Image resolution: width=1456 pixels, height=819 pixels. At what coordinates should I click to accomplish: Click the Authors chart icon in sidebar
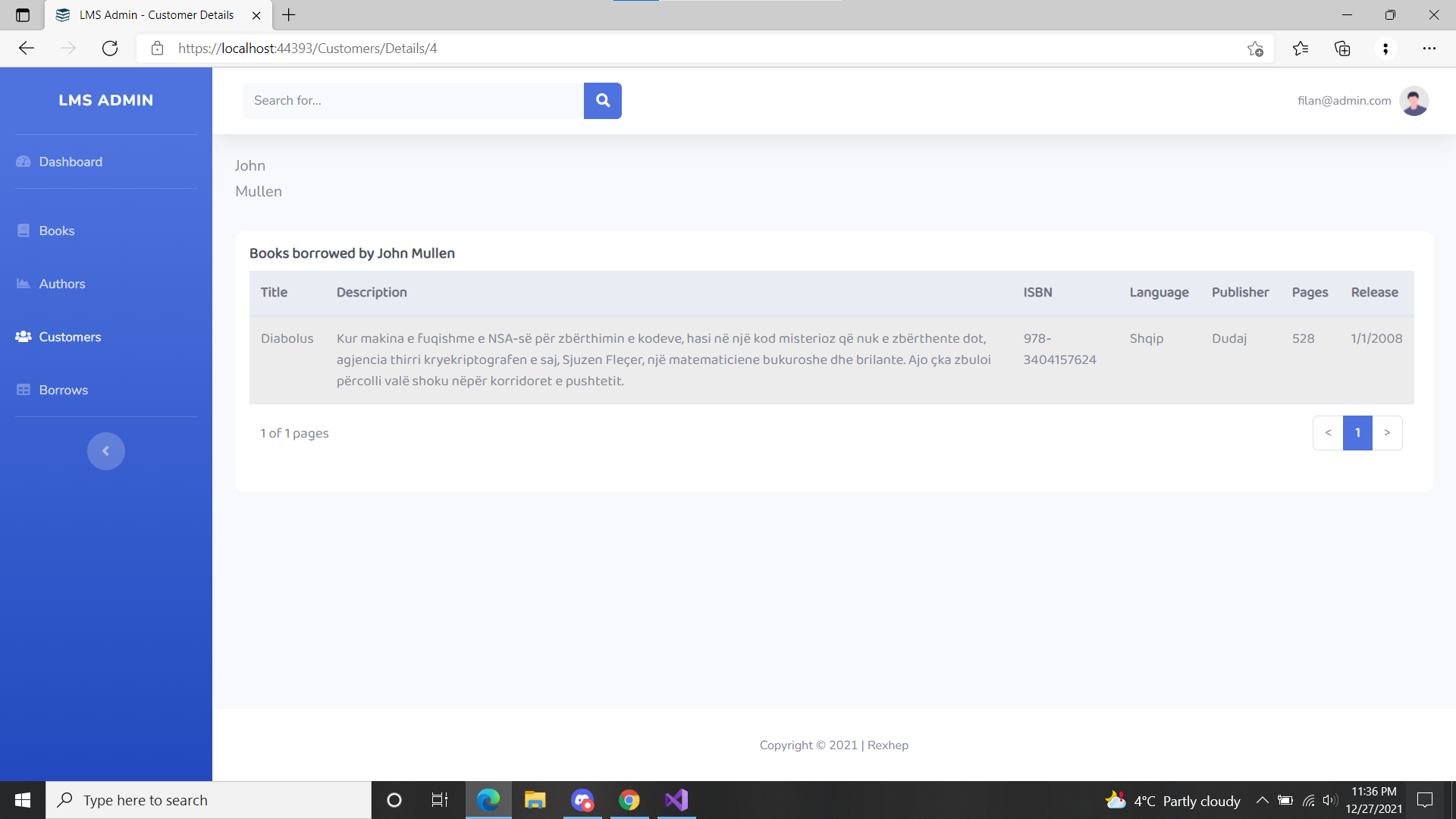point(24,284)
